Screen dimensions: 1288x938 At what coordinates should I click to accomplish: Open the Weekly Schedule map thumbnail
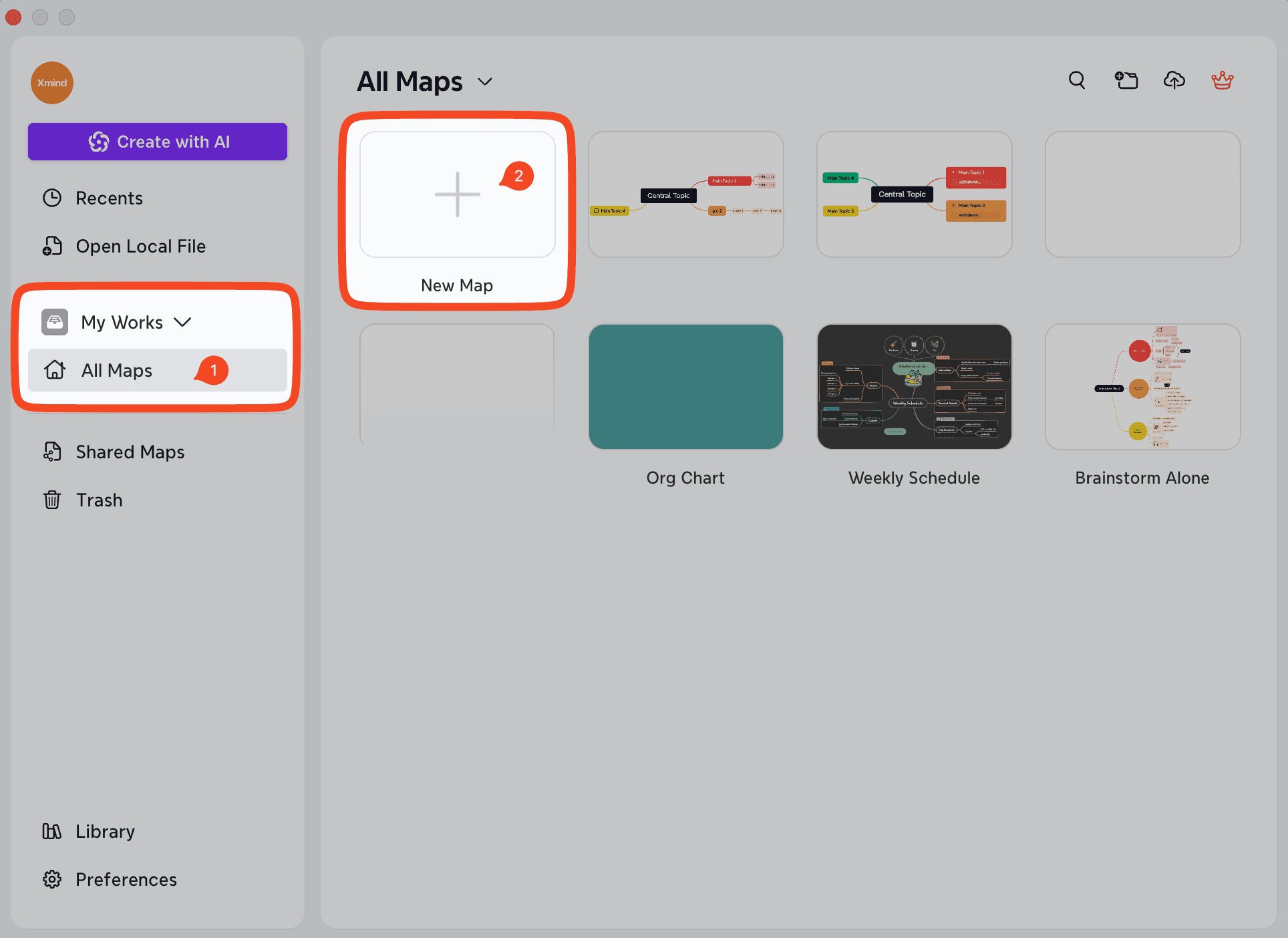coord(914,387)
